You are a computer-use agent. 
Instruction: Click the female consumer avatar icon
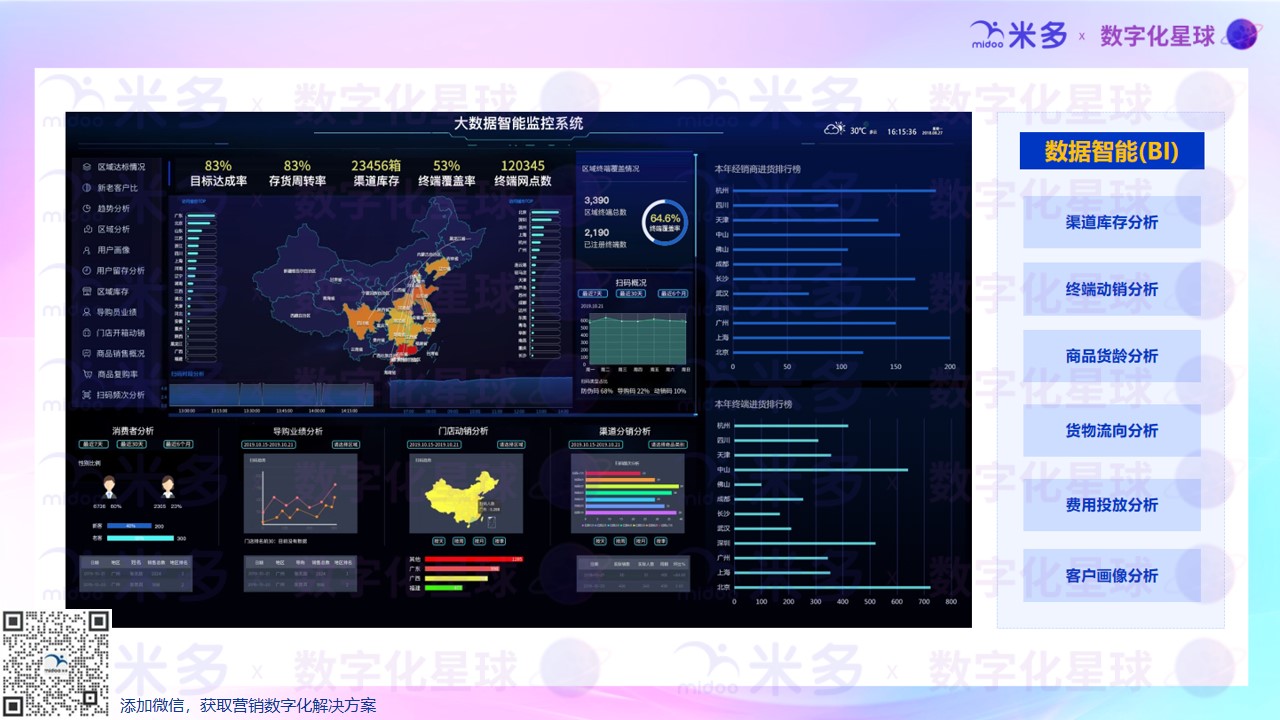168,487
